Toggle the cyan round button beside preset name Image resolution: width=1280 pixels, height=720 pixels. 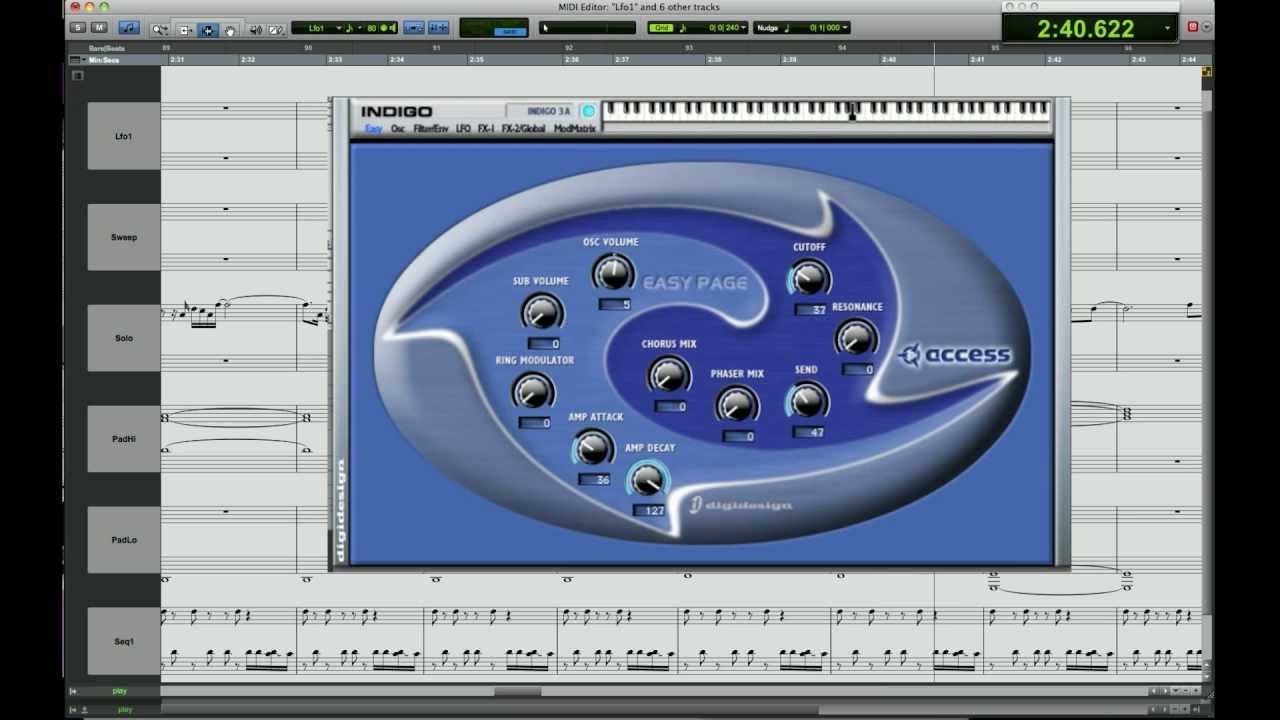coord(588,111)
